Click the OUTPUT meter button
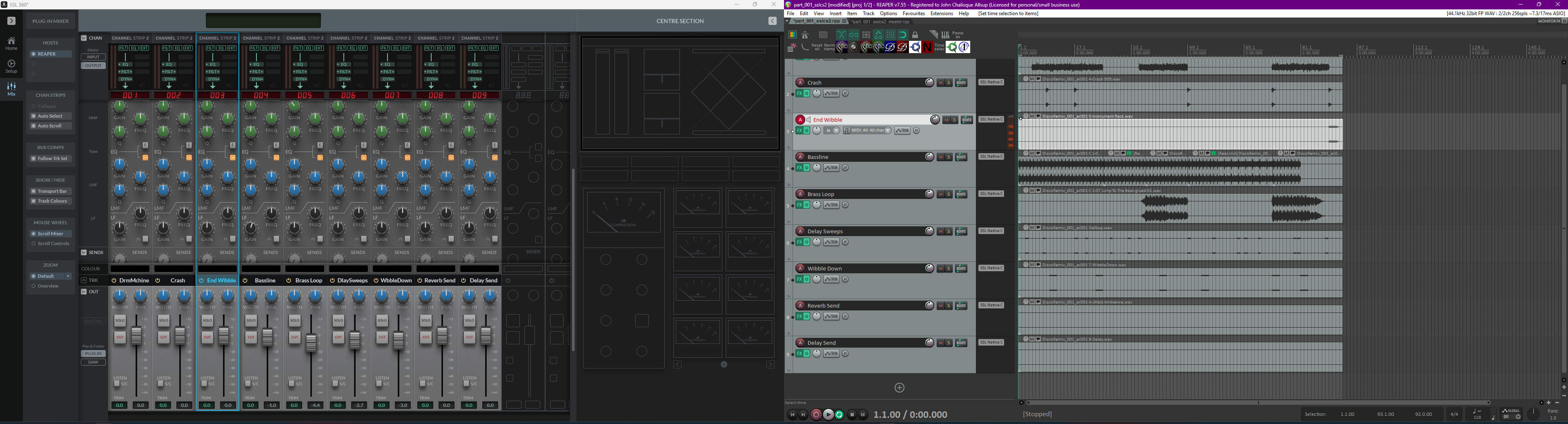The height and width of the screenshot is (424, 1568). (x=93, y=66)
